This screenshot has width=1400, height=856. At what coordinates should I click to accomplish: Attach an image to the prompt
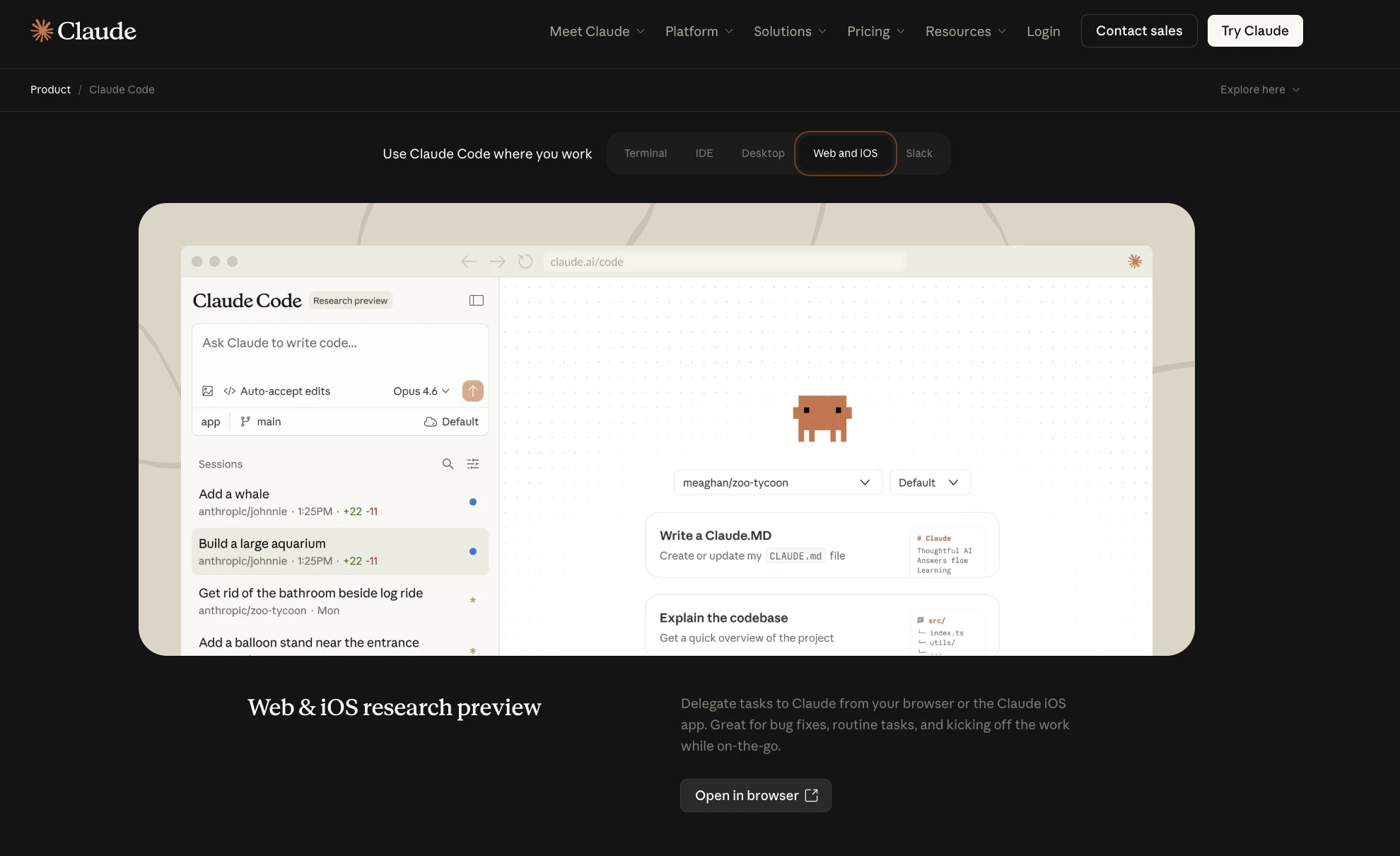pyautogui.click(x=208, y=391)
